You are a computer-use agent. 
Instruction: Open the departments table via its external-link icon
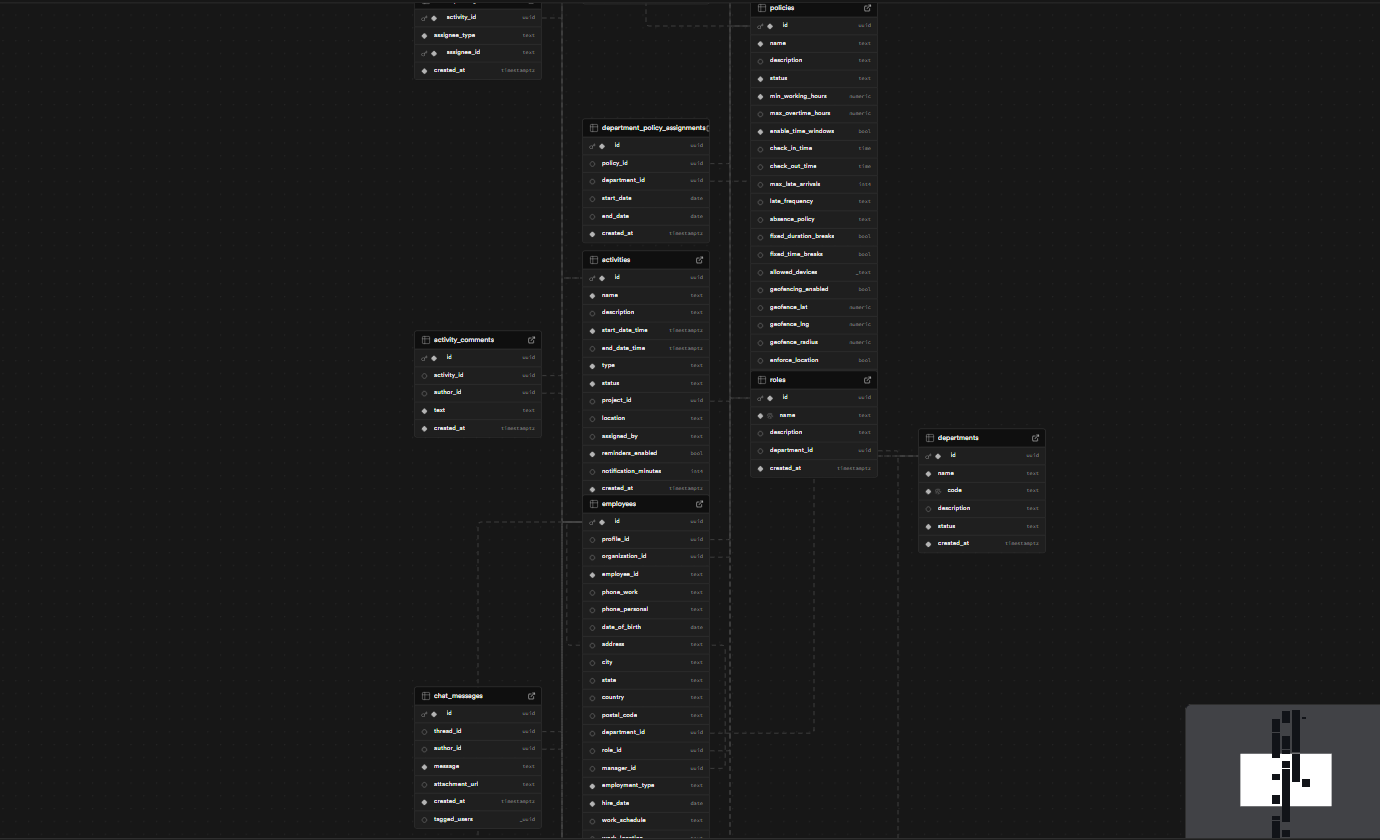click(1035, 438)
